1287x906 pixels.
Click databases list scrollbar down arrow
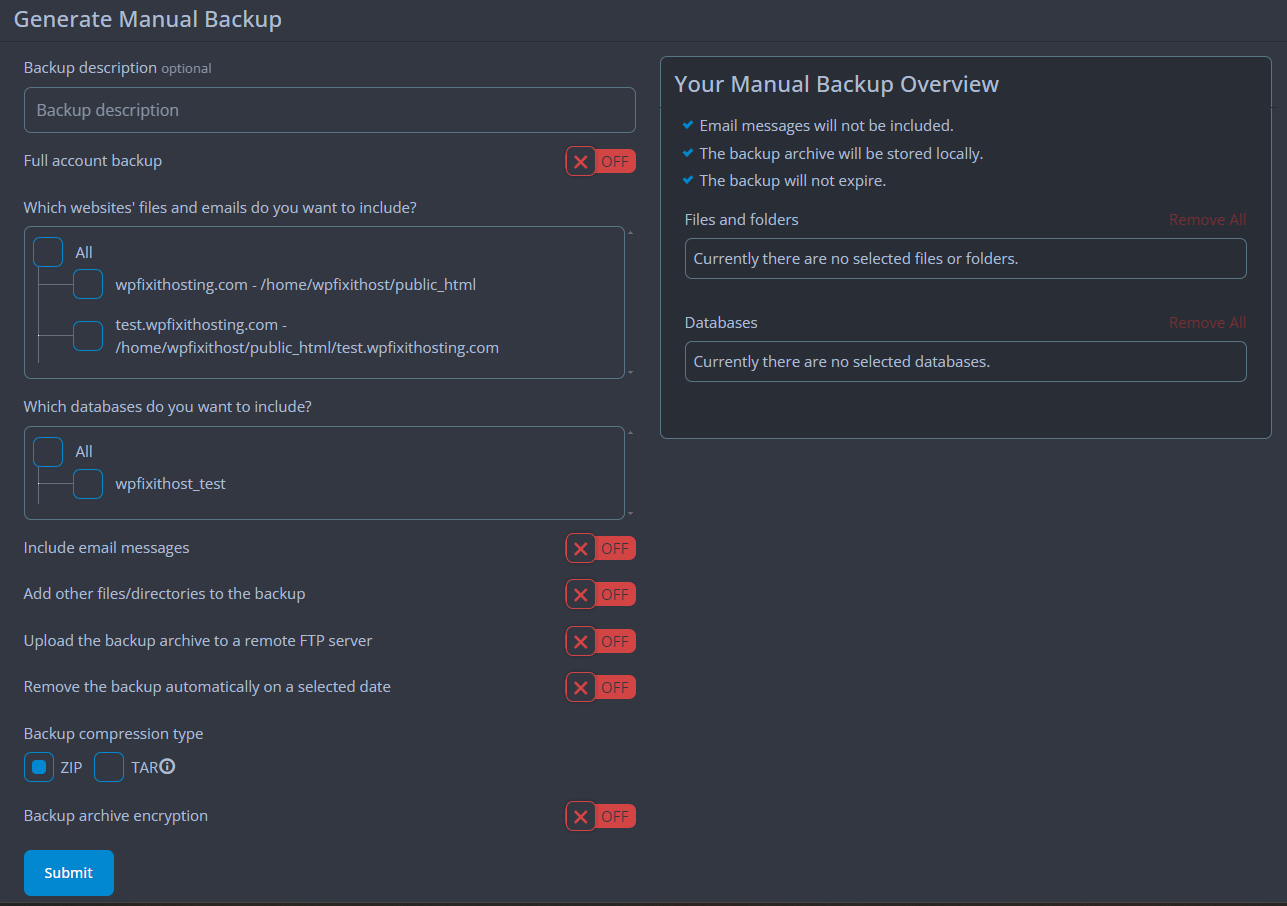(630, 514)
